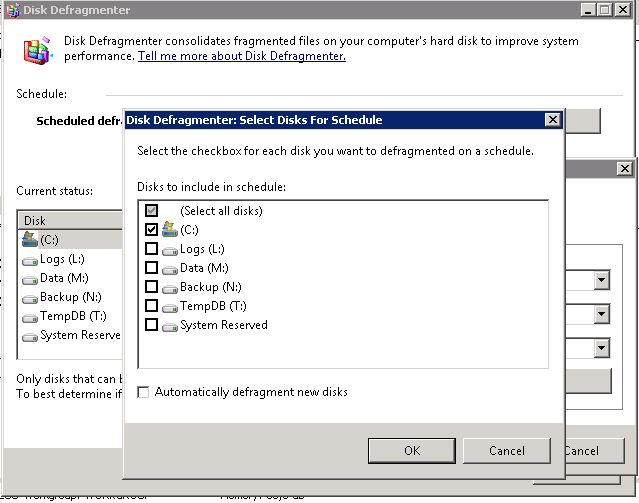Enable the Backup (N:) checkbox
This screenshot has width=639, height=503.
(x=151, y=287)
